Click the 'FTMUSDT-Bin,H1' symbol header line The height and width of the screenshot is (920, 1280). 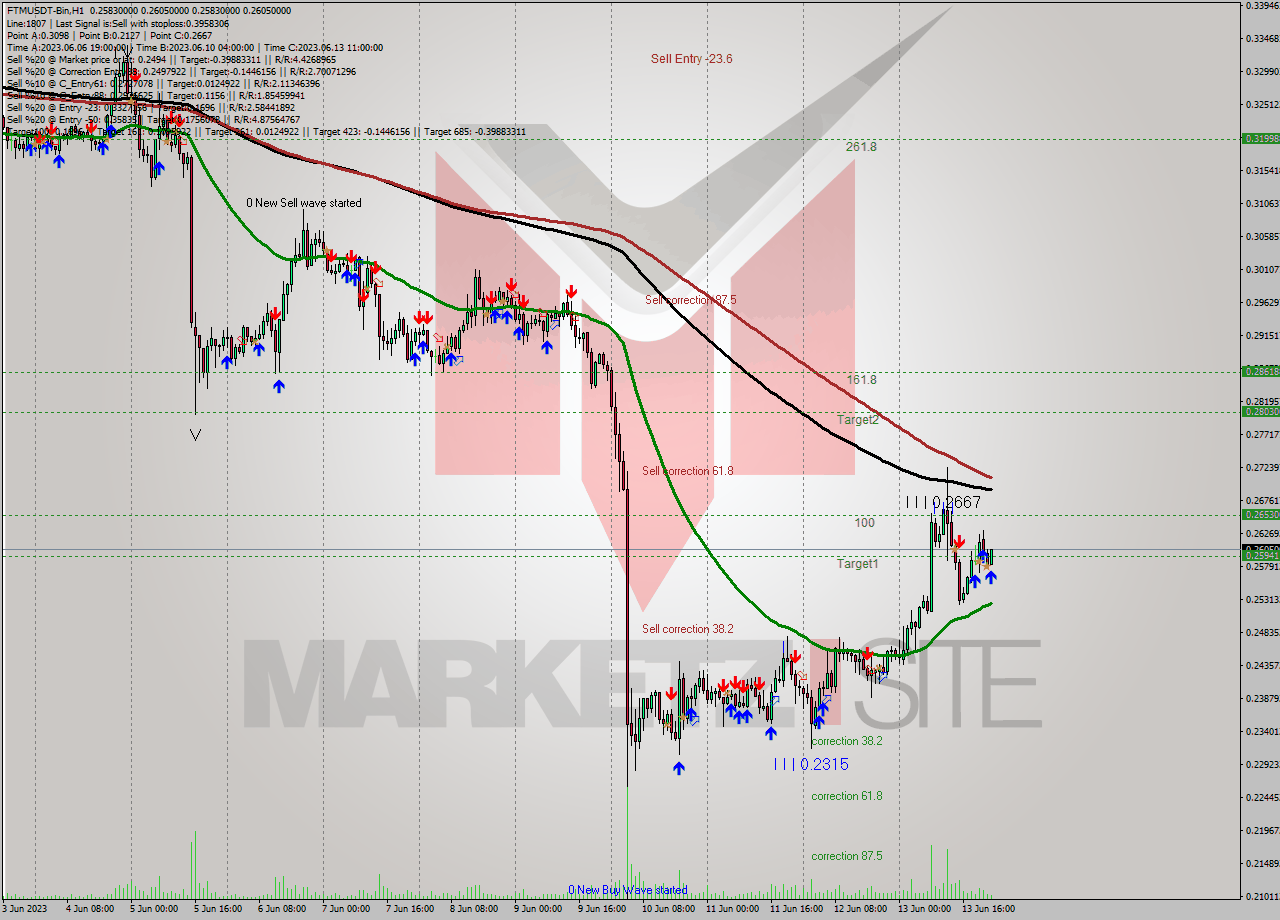pos(148,11)
